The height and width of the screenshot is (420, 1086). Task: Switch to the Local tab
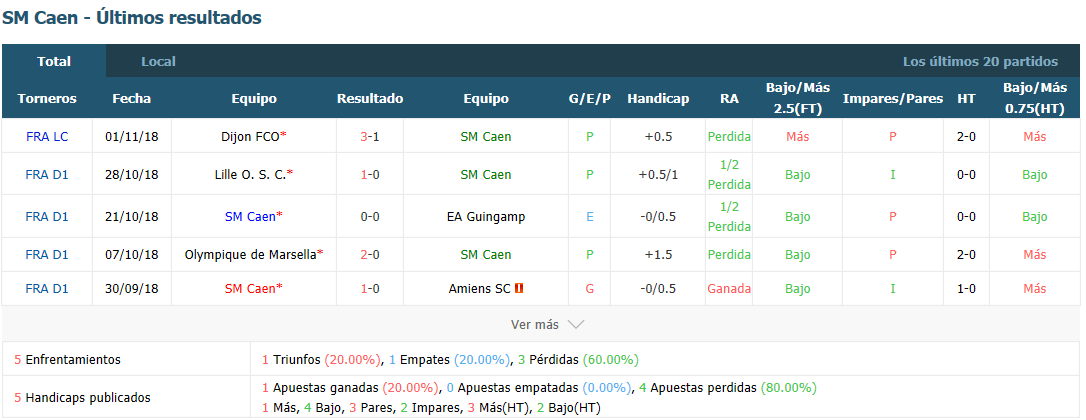pyautogui.click(x=159, y=61)
